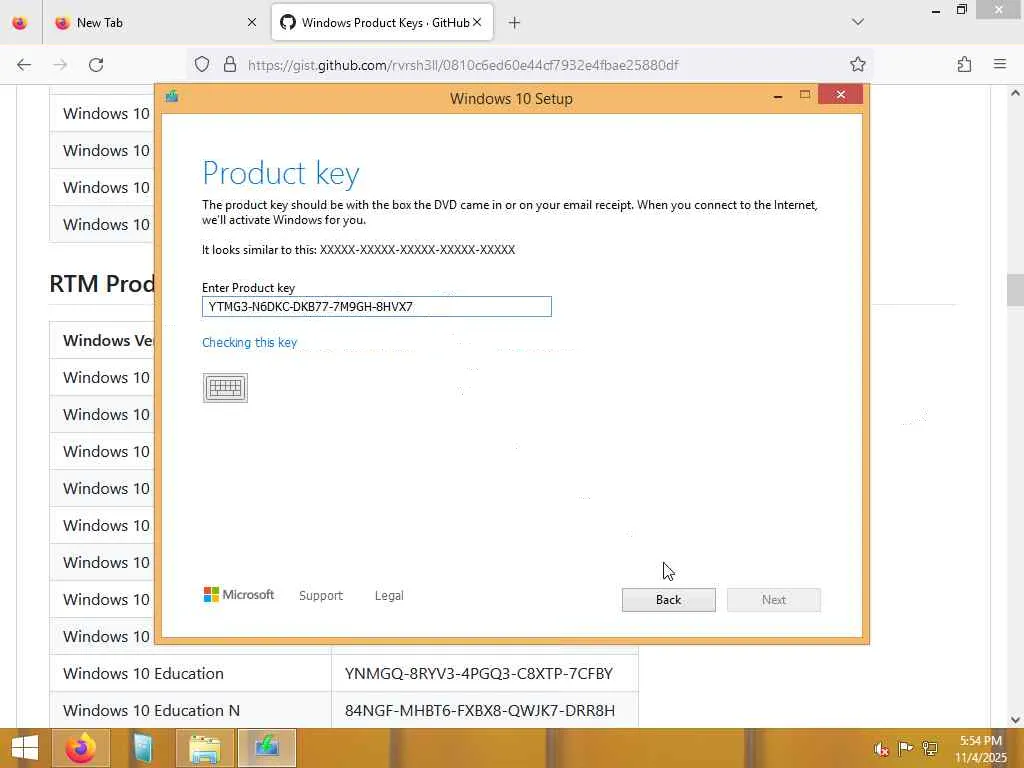Open File Explorer from the taskbar
1024x768 pixels.
coord(205,748)
